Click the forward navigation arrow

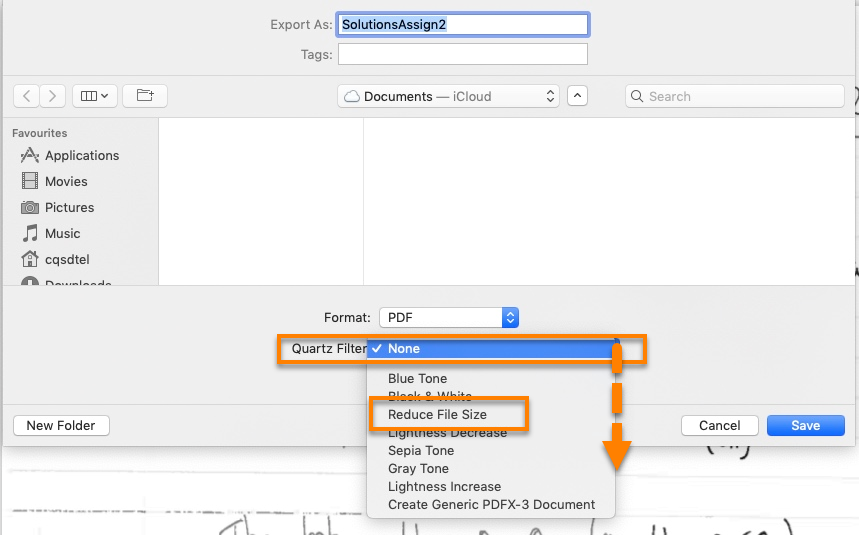coord(53,96)
